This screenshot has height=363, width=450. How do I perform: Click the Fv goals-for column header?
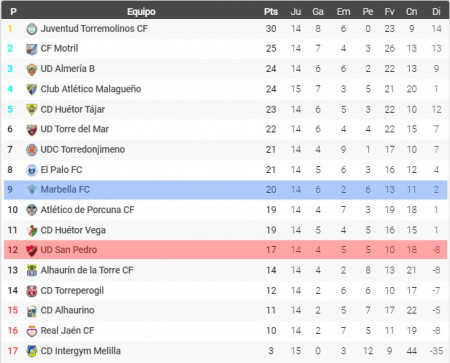[x=389, y=12]
